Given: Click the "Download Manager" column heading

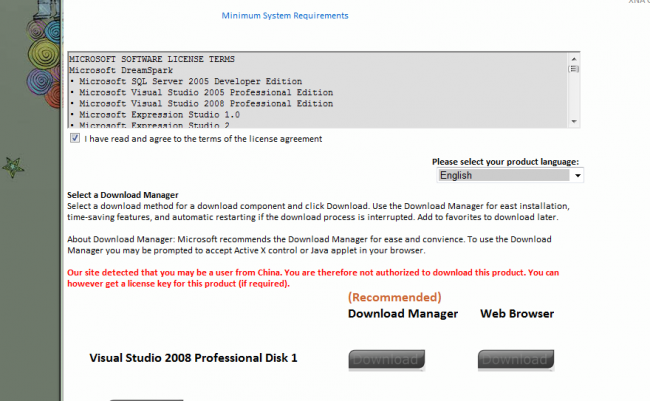Looking at the screenshot, I should [x=403, y=314].
